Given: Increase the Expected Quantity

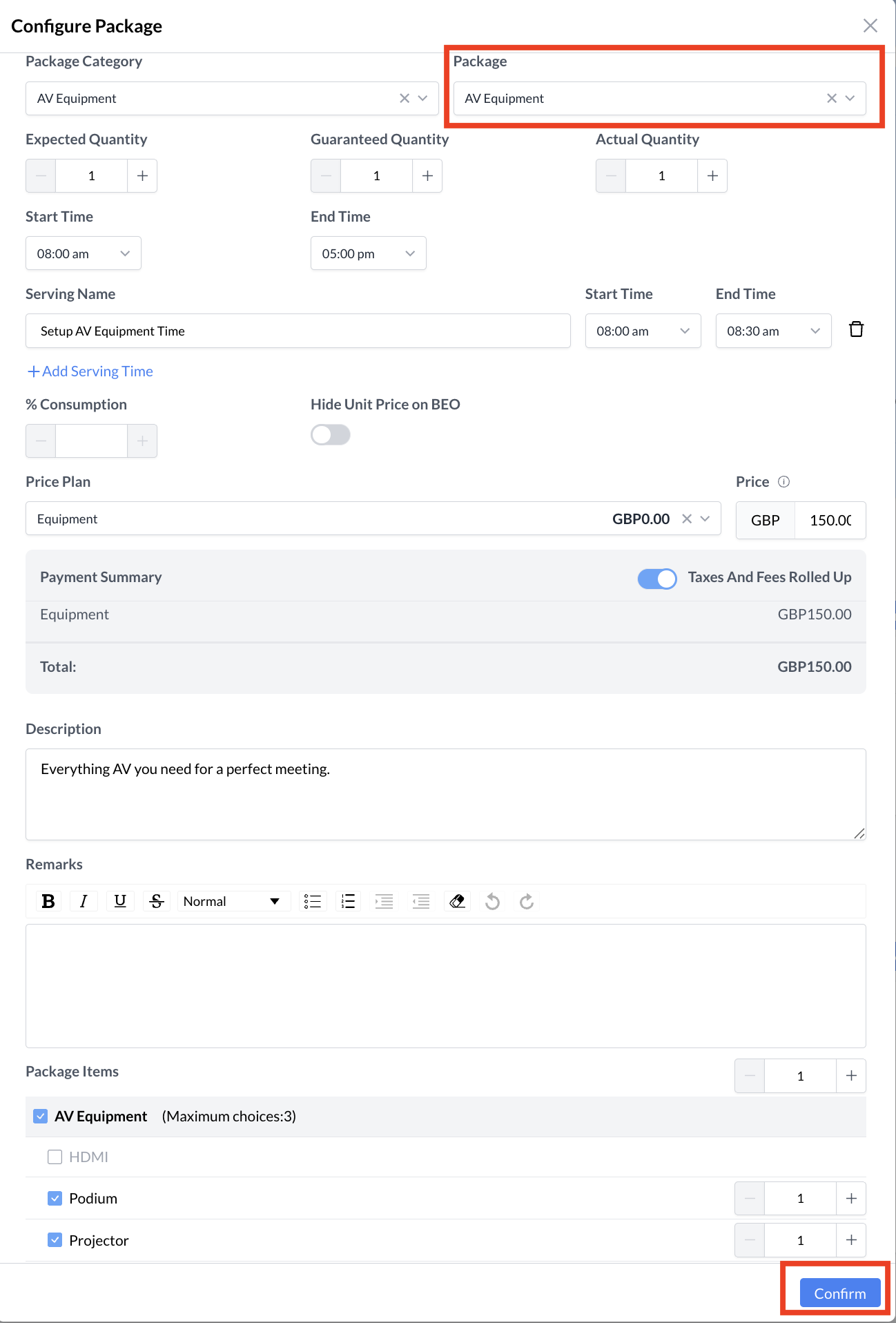Looking at the screenshot, I should [142, 175].
